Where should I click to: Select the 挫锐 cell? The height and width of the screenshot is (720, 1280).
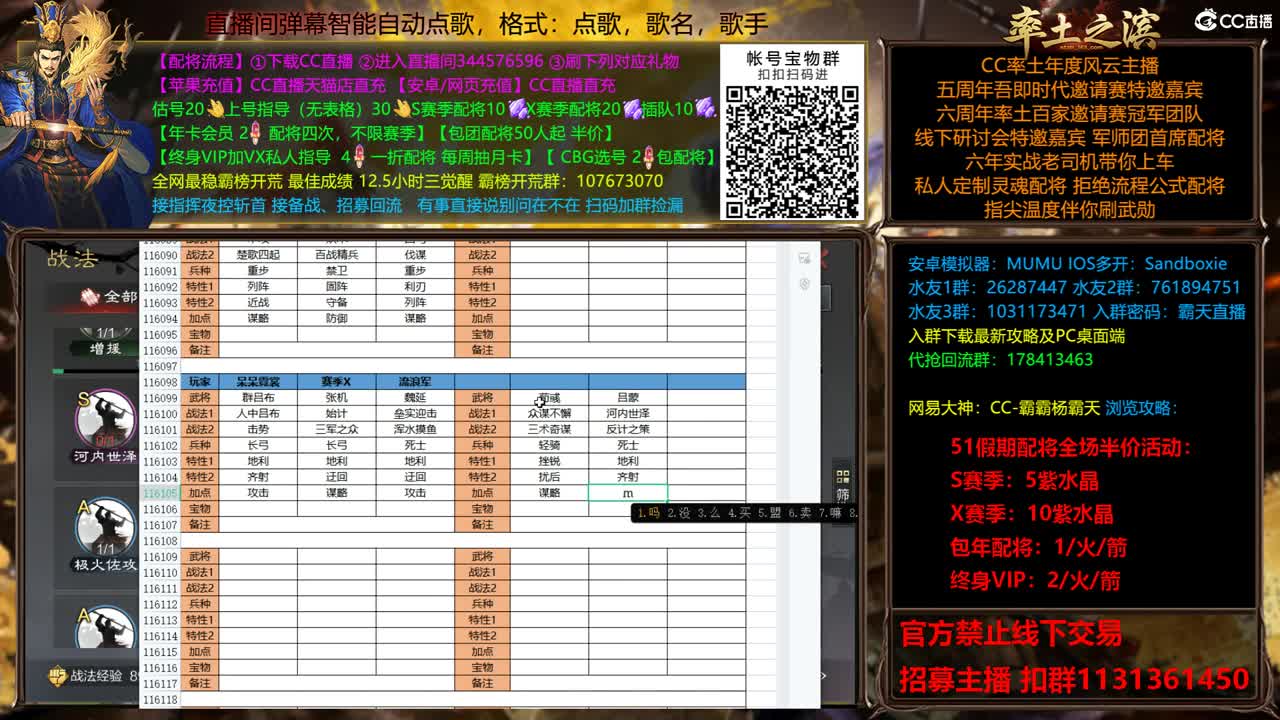pos(550,461)
